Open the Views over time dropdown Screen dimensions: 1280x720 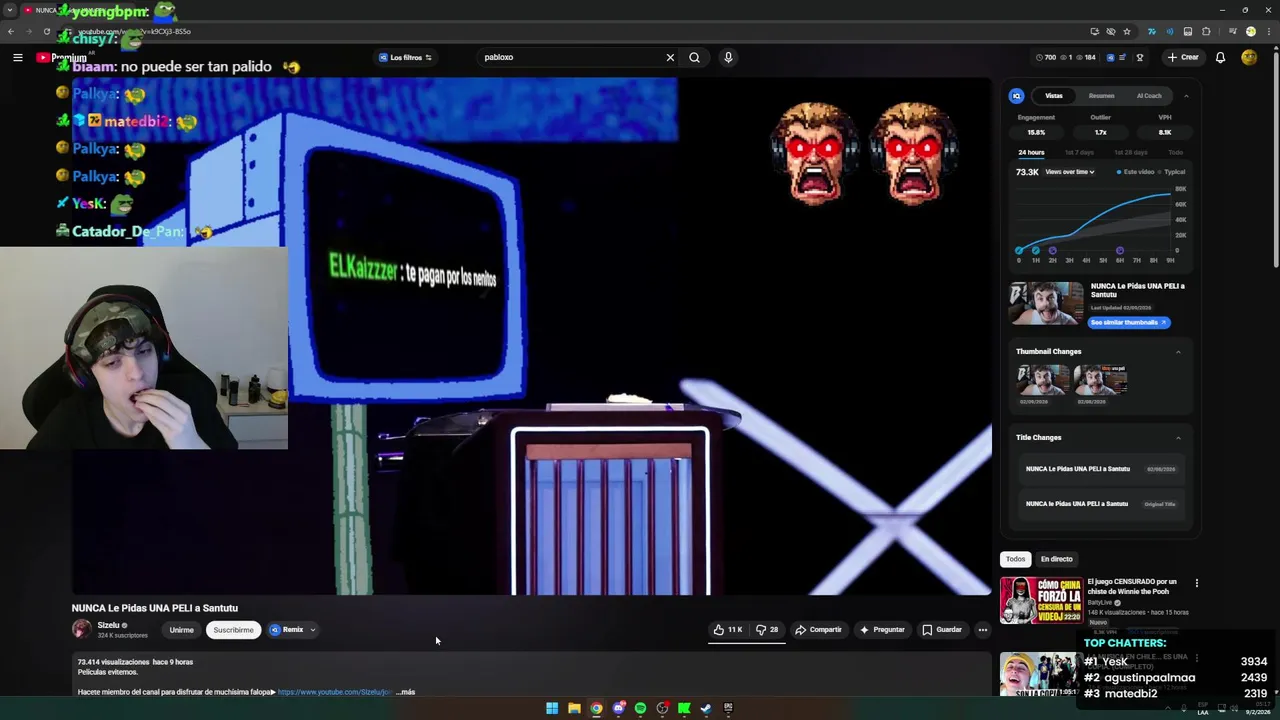pos(1070,172)
